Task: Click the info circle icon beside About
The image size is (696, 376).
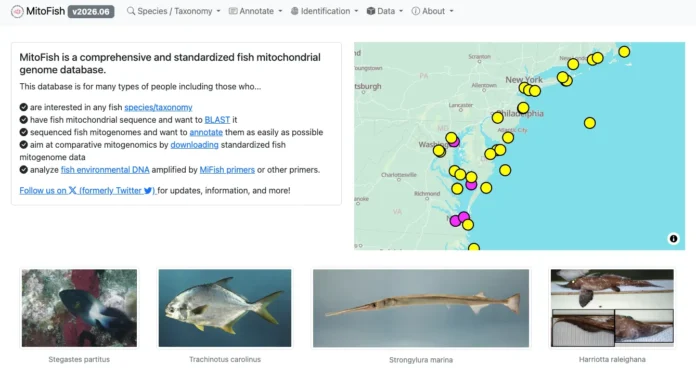Action: point(415,11)
